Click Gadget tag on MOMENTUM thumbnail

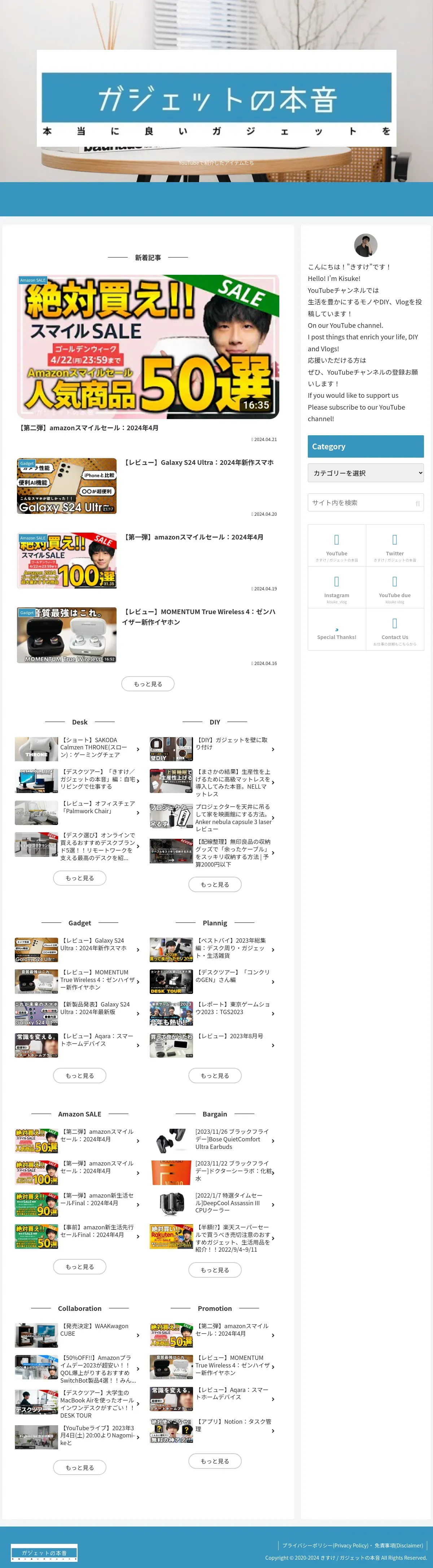tap(27, 612)
